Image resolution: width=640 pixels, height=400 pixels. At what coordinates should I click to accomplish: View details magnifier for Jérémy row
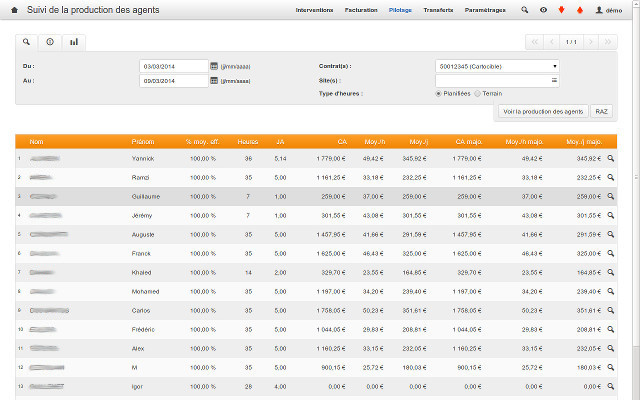click(611, 216)
